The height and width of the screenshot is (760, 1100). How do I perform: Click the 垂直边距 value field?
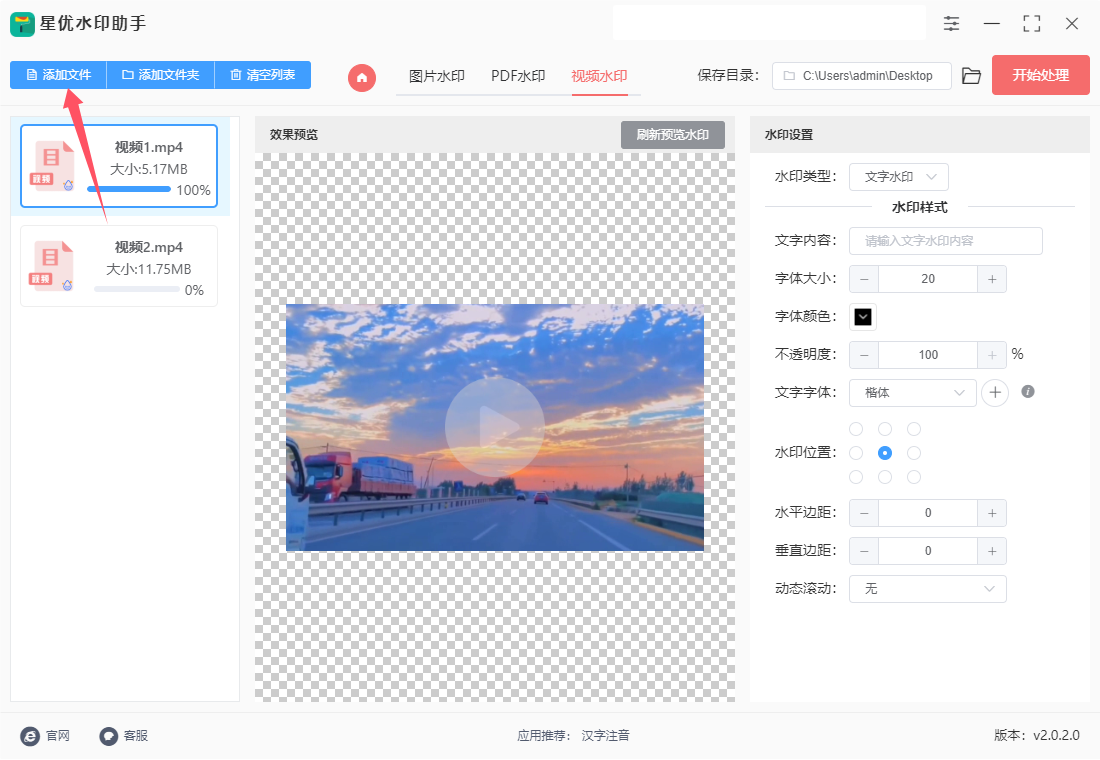[927, 551]
